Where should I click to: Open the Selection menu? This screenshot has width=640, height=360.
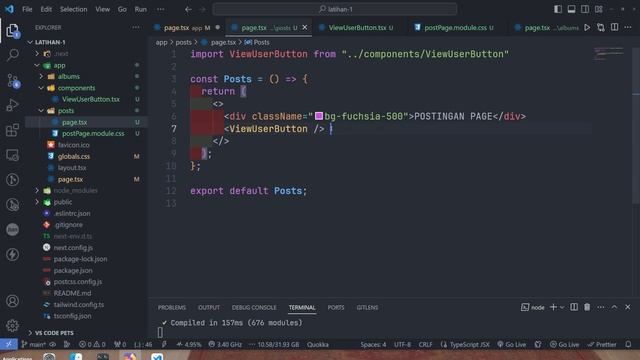(73, 9)
